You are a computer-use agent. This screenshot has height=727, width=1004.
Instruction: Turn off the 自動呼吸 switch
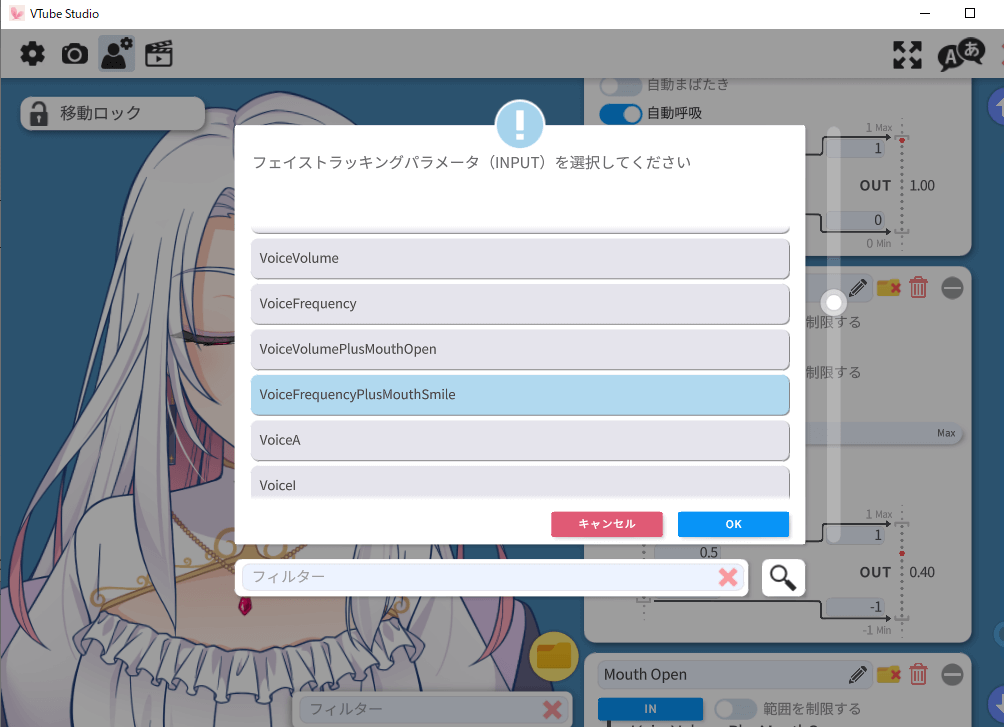pyautogui.click(x=620, y=114)
